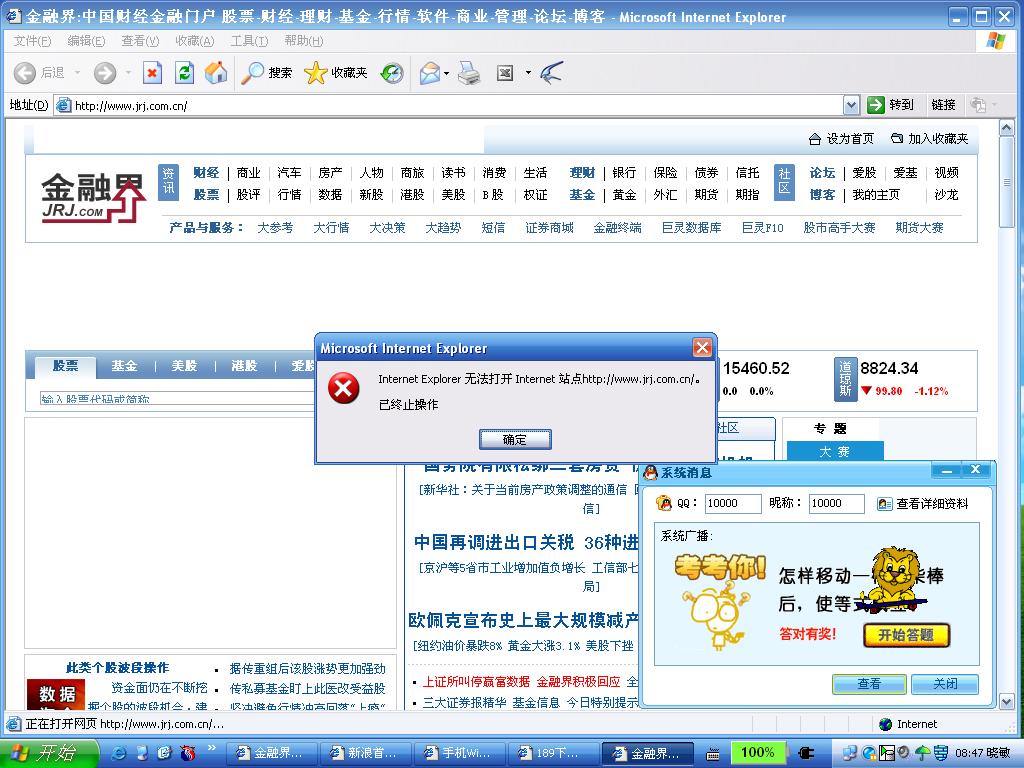The height and width of the screenshot is (768, 1024).
Task: Click 关闭 button in 系统消息 window
Action: tap(944, 684)
